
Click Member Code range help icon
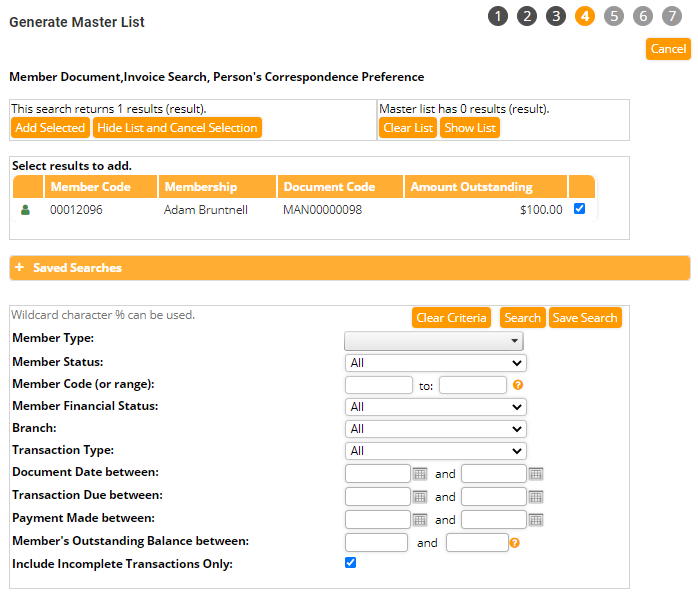(x=518, y=385)
